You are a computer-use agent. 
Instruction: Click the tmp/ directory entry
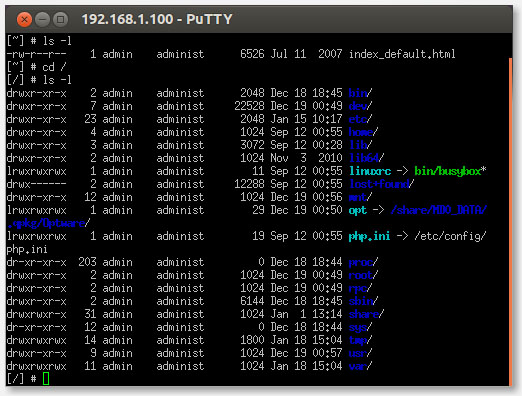[x=360, y=340]
